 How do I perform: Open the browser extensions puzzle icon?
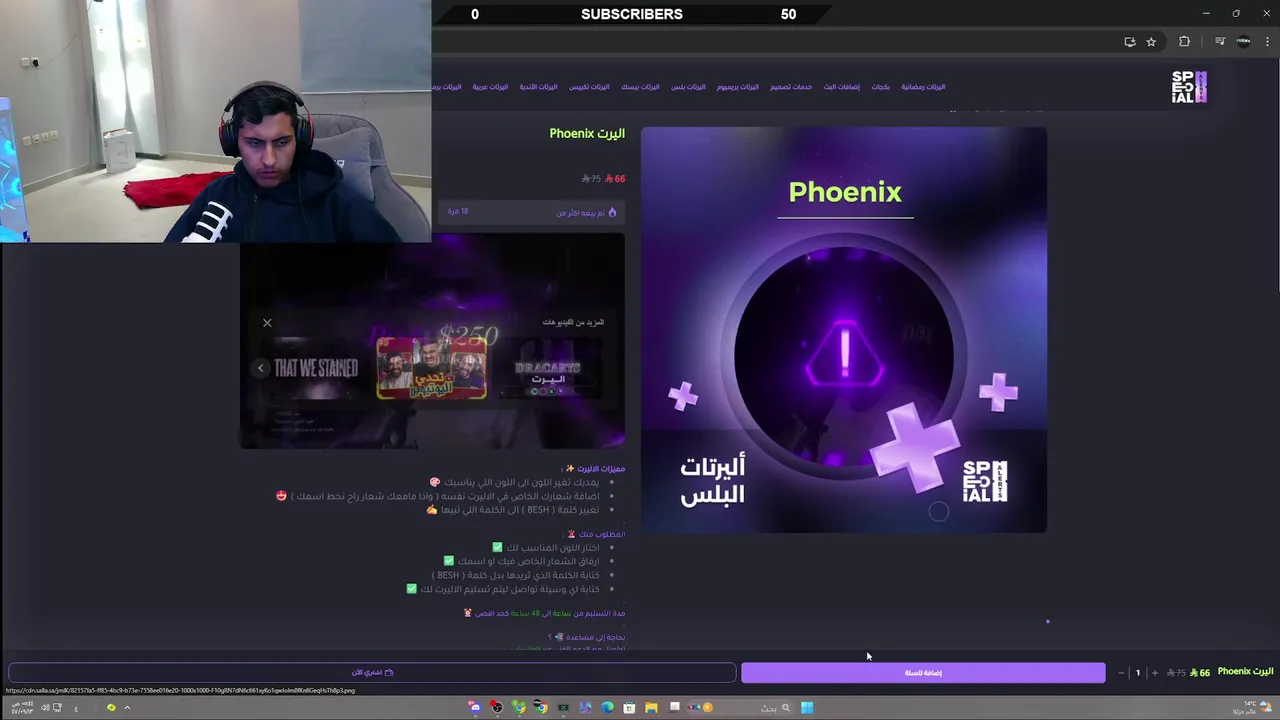[x=1185, y=41]
